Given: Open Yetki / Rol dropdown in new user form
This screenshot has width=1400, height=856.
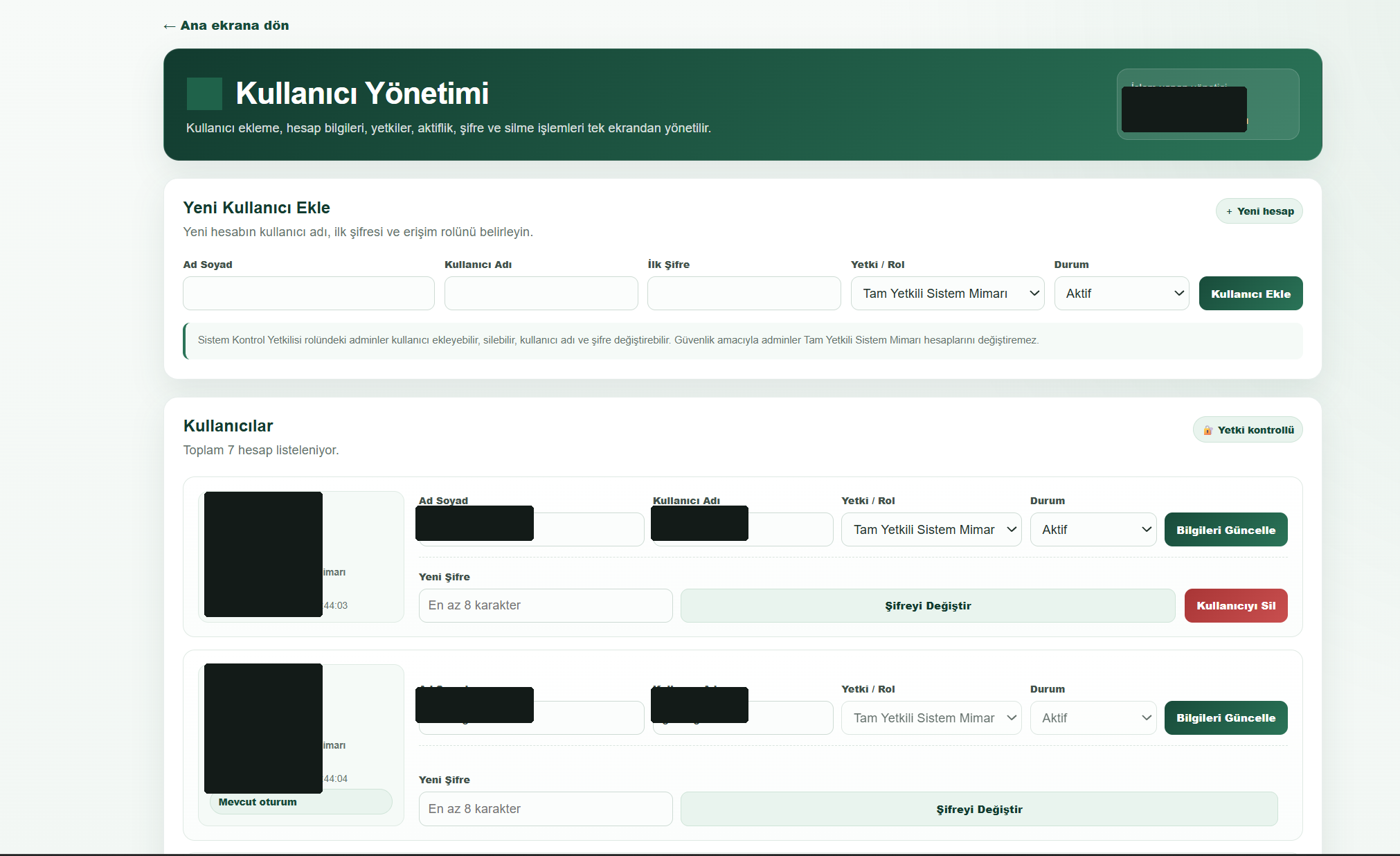Looking at the screenshot, I should click(x=947, y=294).
